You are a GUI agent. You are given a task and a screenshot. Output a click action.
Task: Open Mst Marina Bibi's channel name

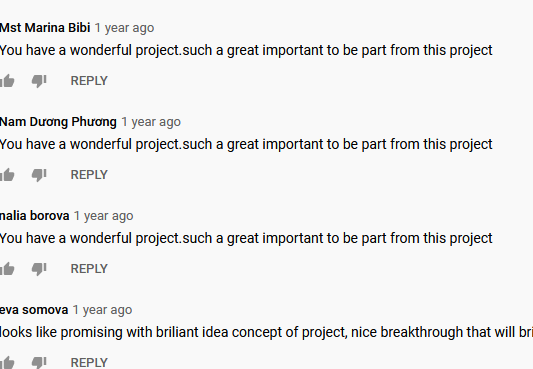45,28
